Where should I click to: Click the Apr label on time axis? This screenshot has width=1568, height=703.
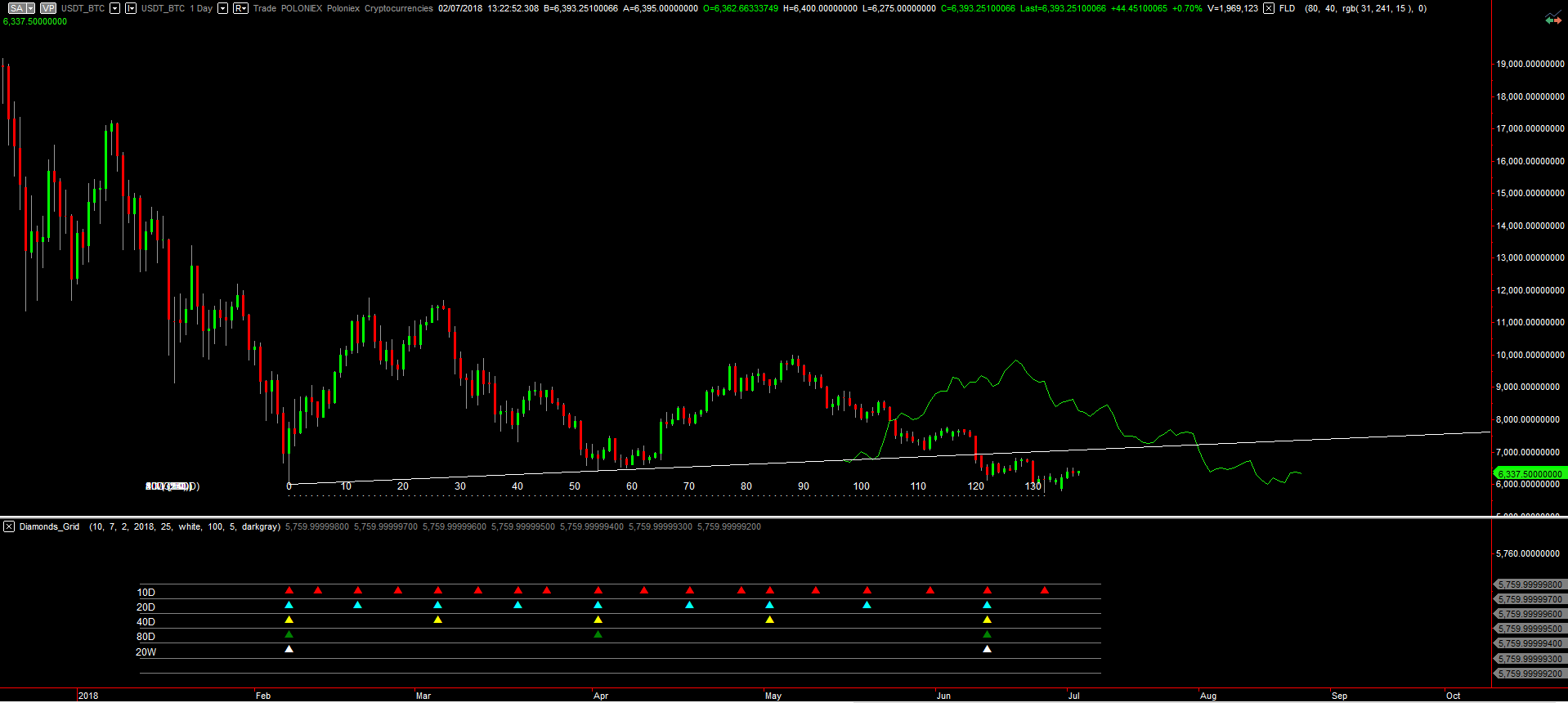[x=601, y=696]
